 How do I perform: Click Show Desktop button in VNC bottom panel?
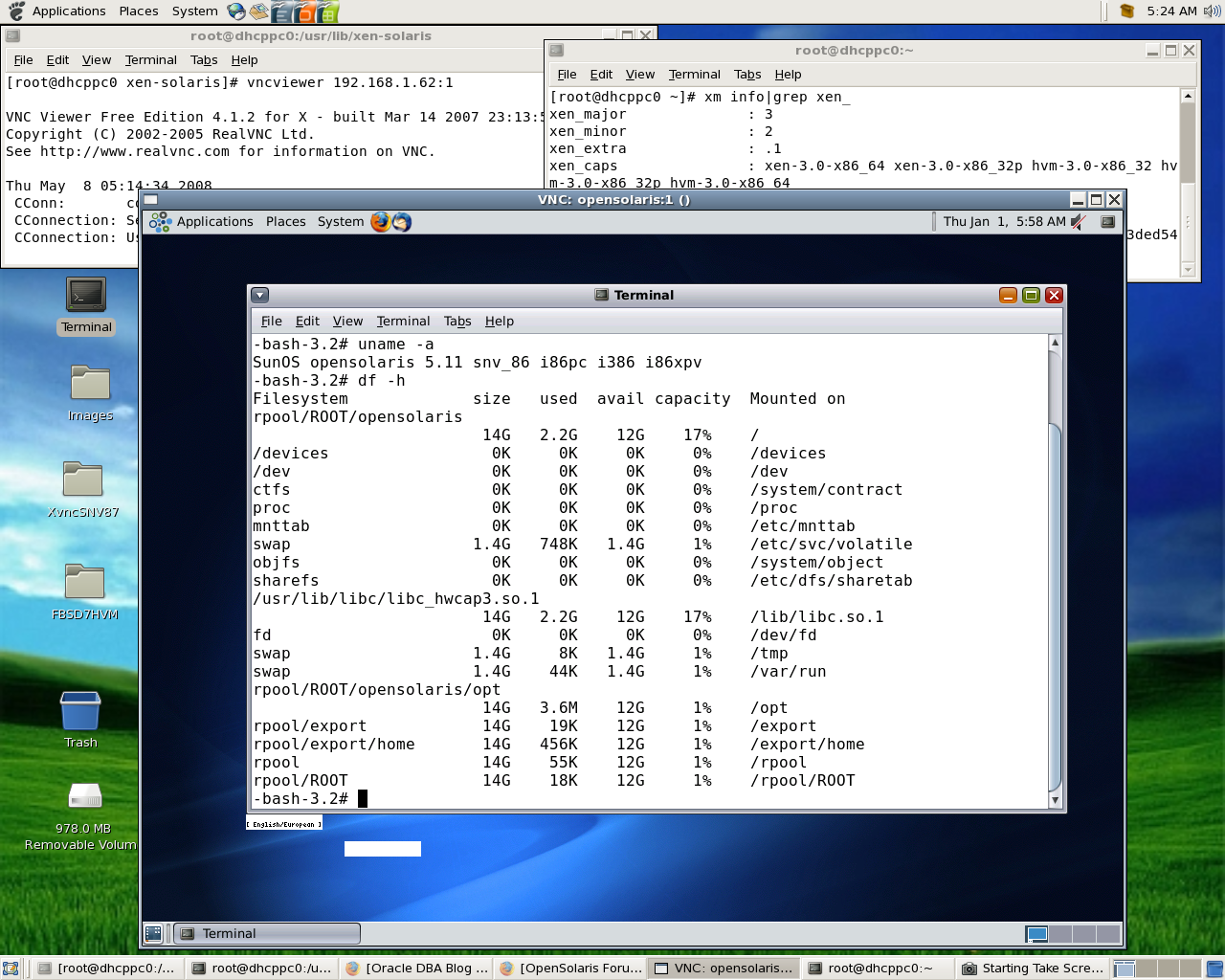pyautogui.click(x=153, y=933)
